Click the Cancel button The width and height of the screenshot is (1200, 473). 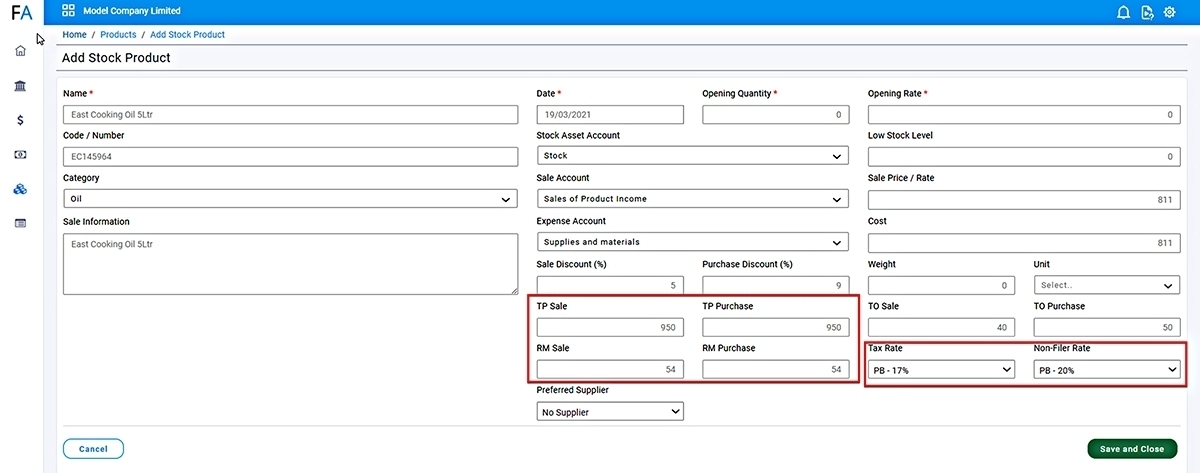point(93,449)
